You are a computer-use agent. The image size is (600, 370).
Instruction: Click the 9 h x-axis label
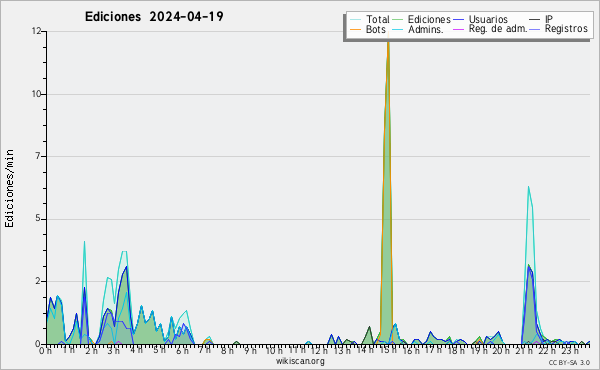point(251,350)
